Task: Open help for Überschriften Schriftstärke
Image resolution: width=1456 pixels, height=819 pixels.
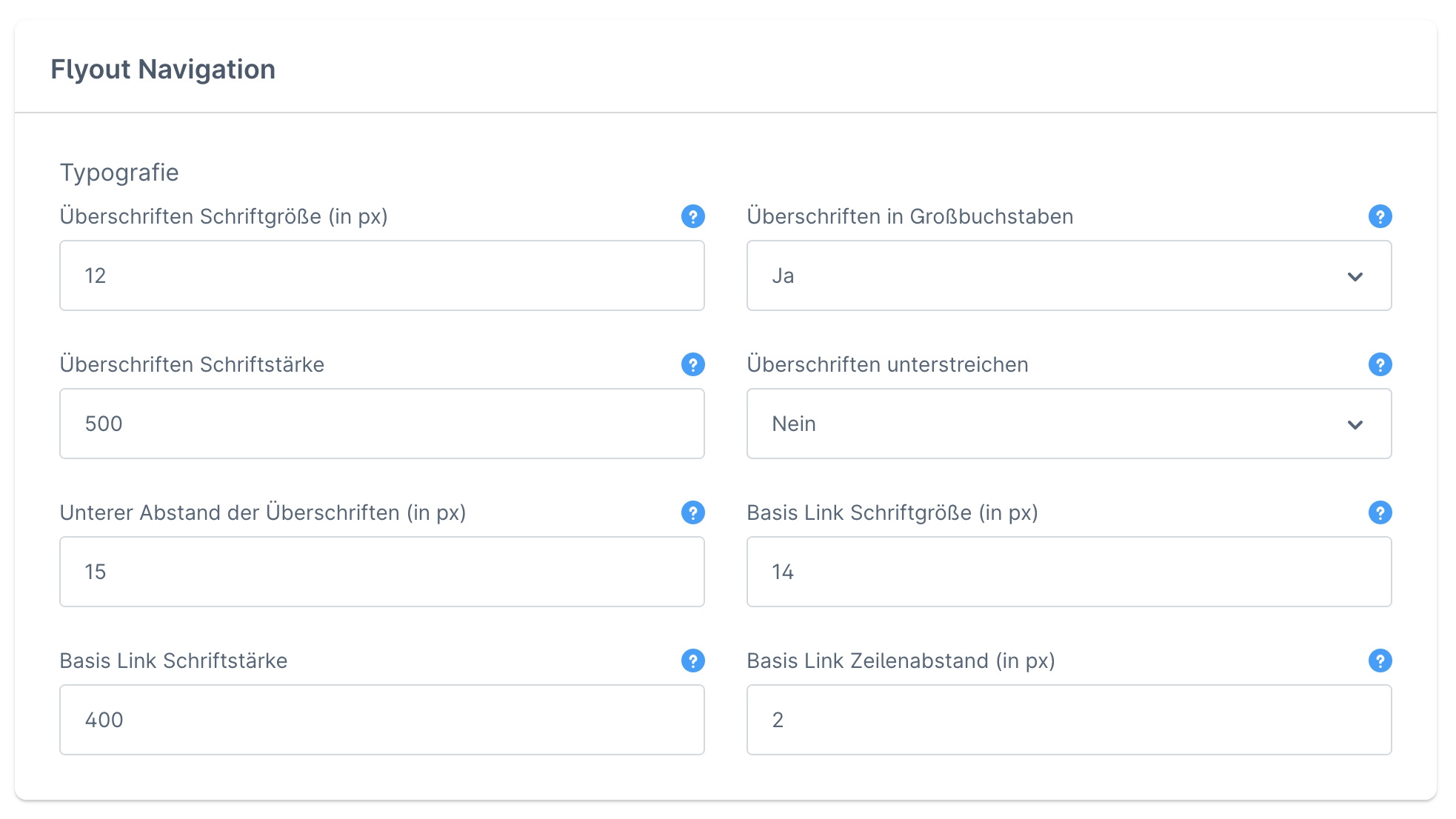Action: (692, 364)
